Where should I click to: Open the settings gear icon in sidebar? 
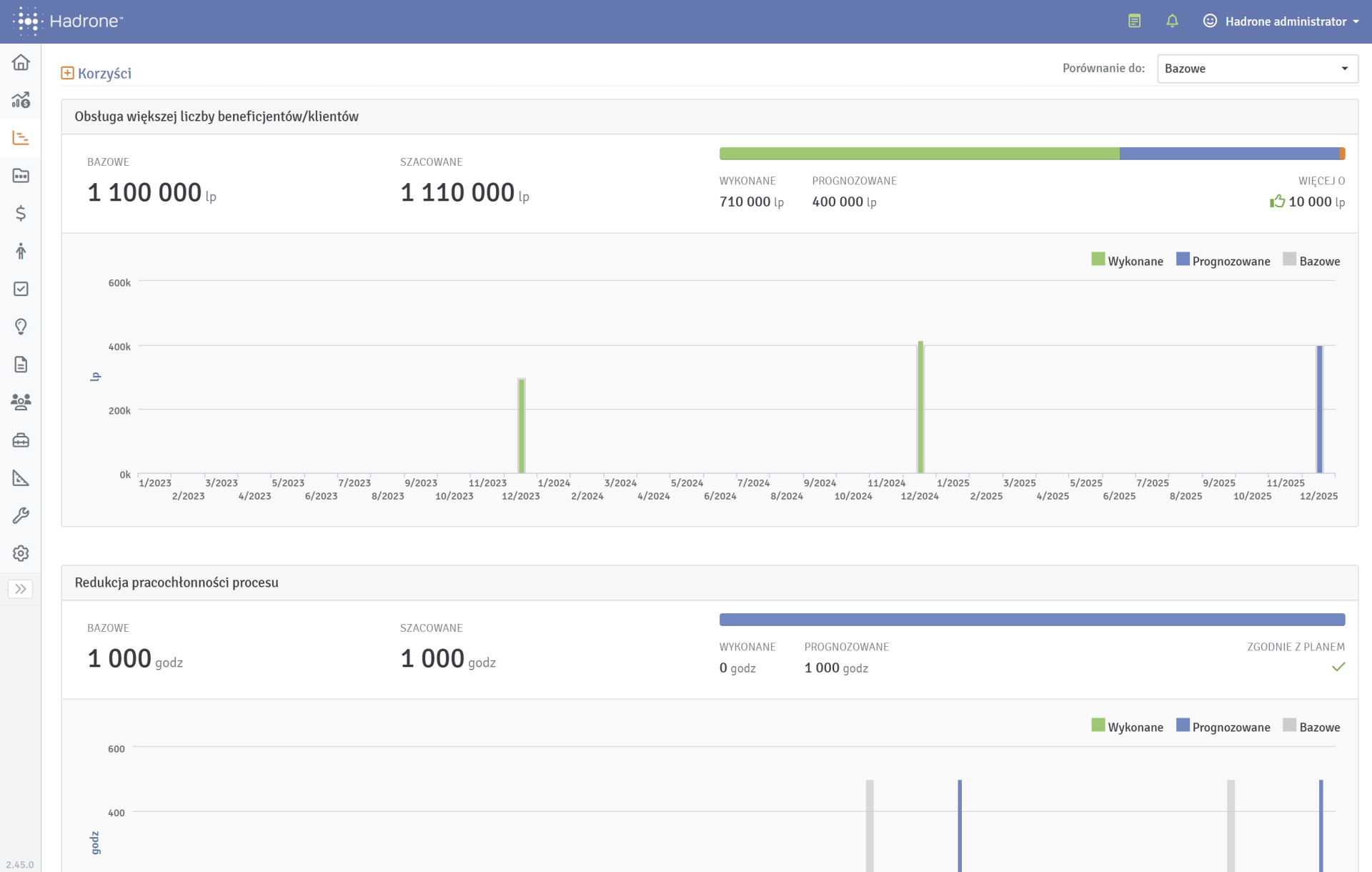coord(21,554)
